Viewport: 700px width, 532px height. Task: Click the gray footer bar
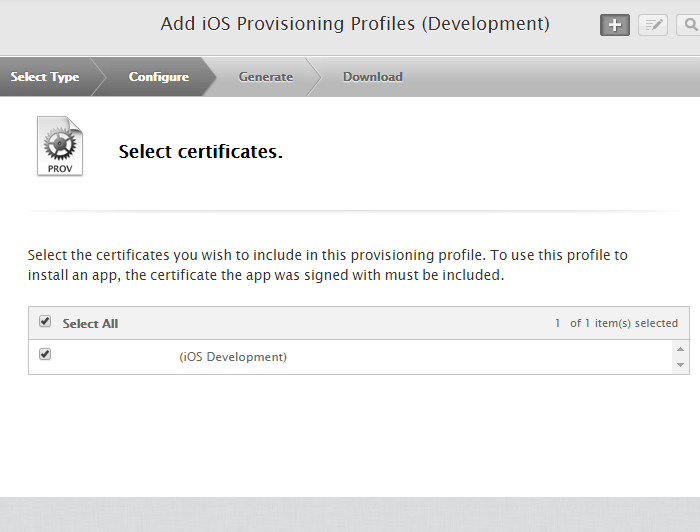(350, 514)
